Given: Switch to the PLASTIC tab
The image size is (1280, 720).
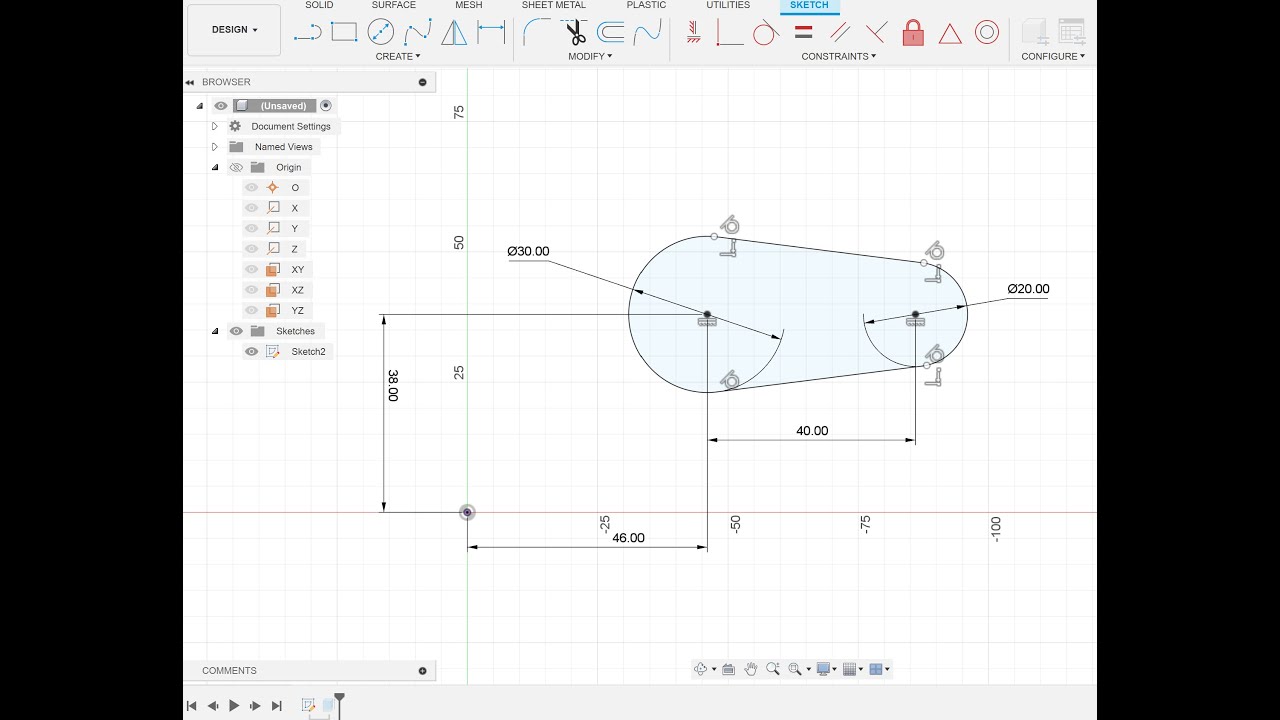Looking at the screenshot, I should click(x=646, y=5).
